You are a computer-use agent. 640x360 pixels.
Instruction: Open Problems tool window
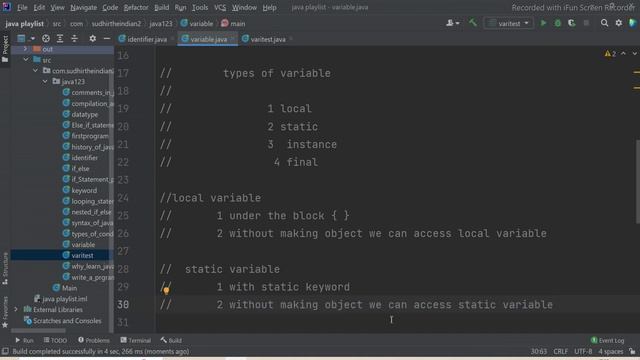coord(93,340)
